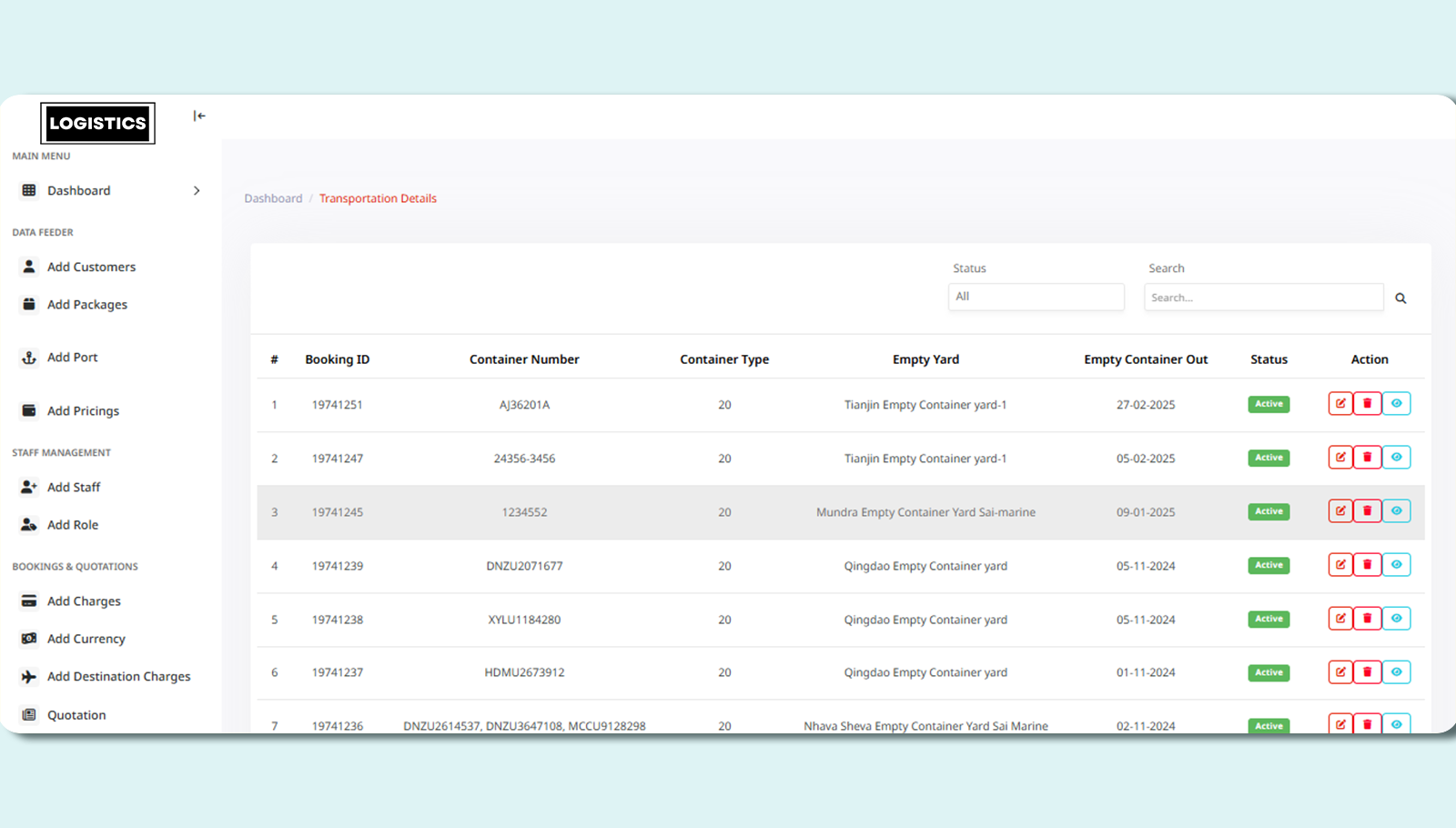Screen dimensions: 1456x828
Task: Select Add Destination Charges menu item
Action: [x=118, y=676]
